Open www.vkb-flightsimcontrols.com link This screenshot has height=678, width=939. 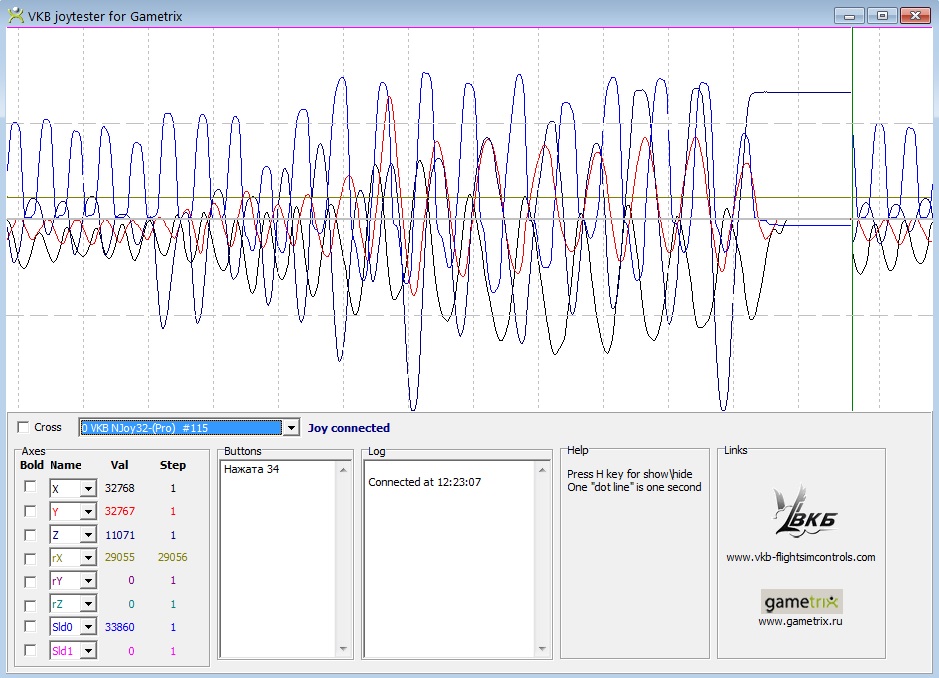[x=800, y=557]
